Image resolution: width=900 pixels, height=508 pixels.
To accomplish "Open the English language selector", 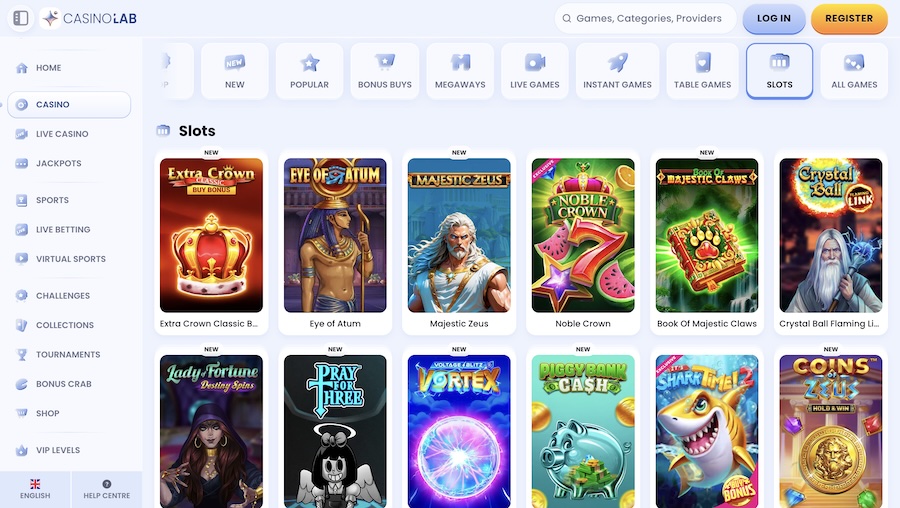I will tap(35, 489).
